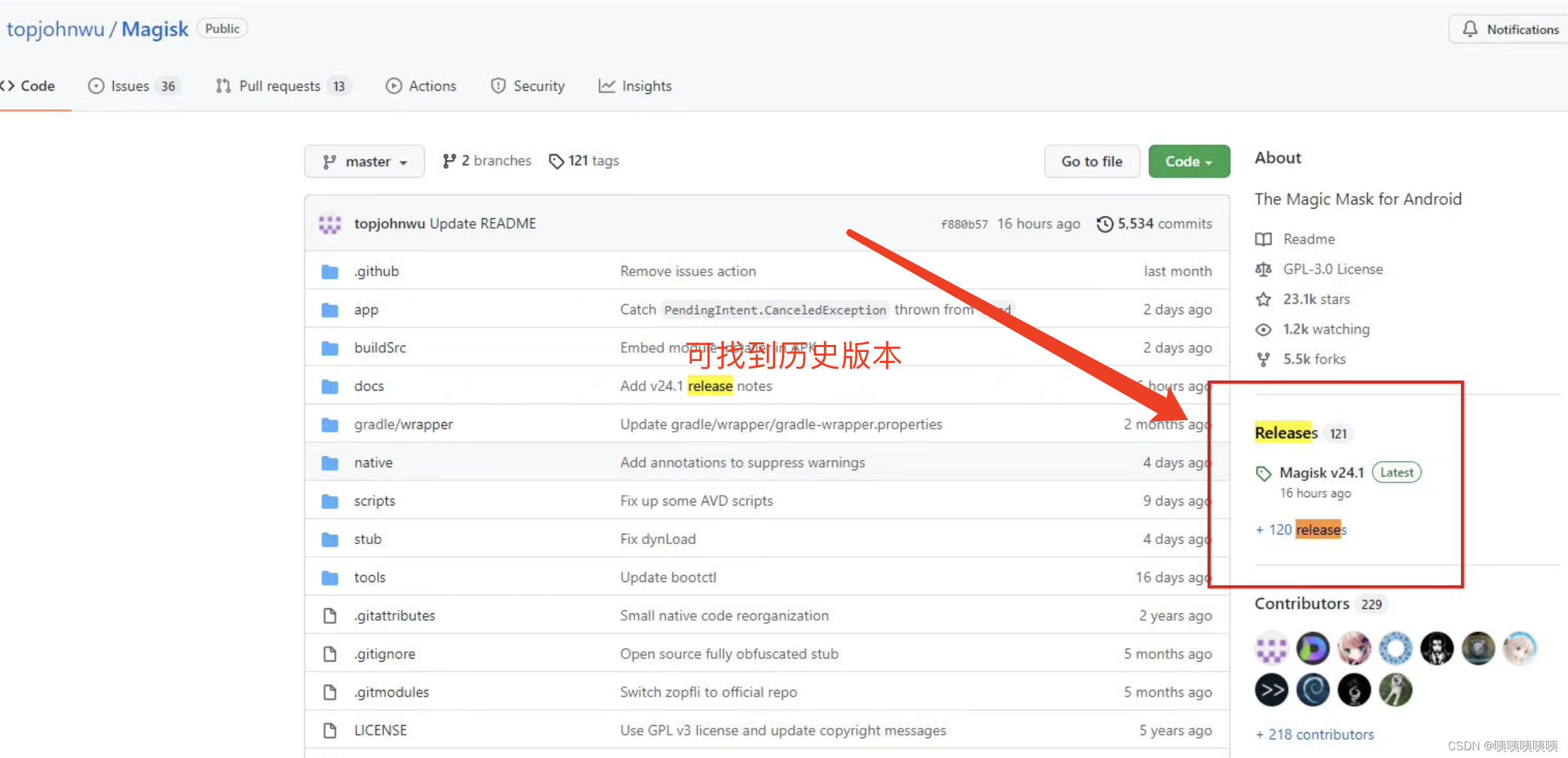Open the native folder
Viewport: 1568px width, 758px height.
tap(373, 463)
